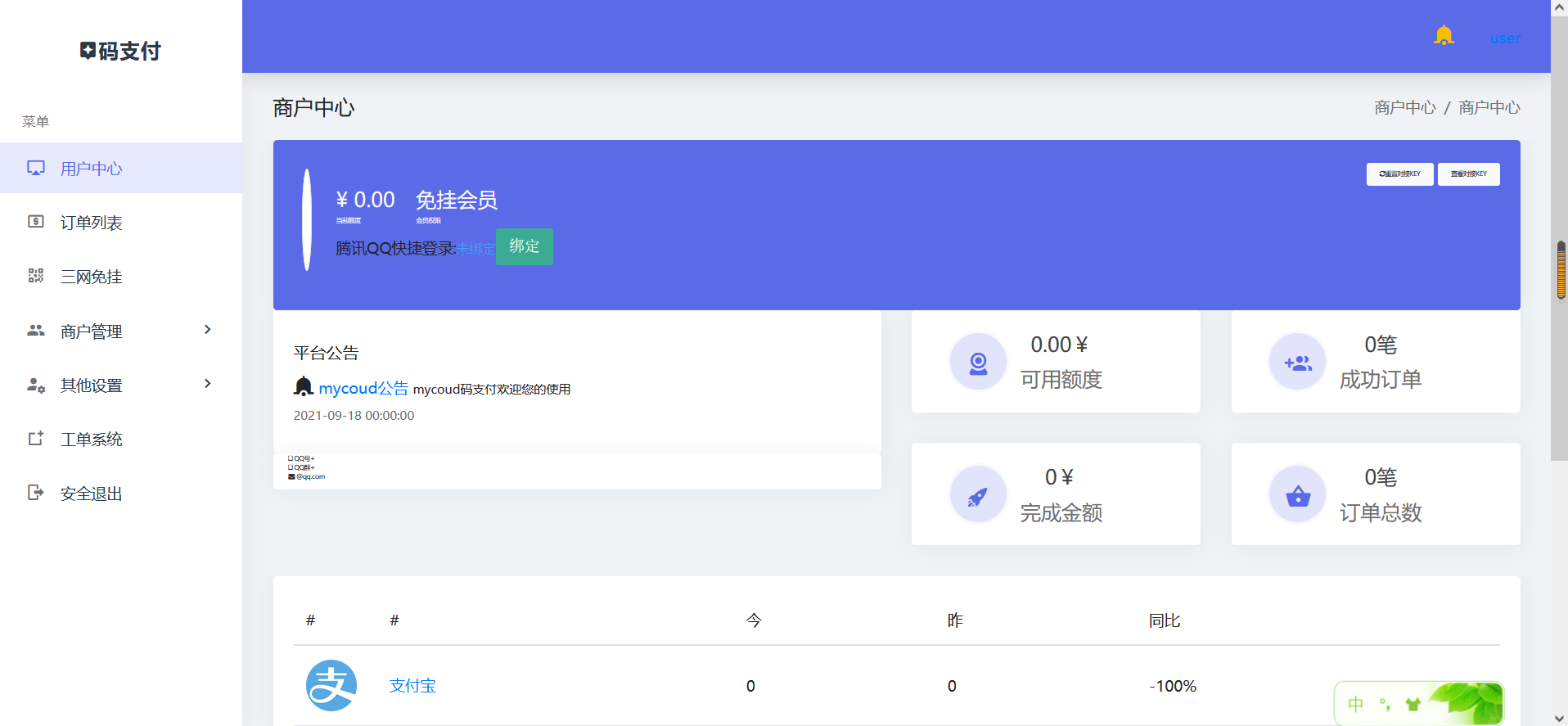Open the mycoud公告 announcement link
The image size is (1568, 726).
363,388
